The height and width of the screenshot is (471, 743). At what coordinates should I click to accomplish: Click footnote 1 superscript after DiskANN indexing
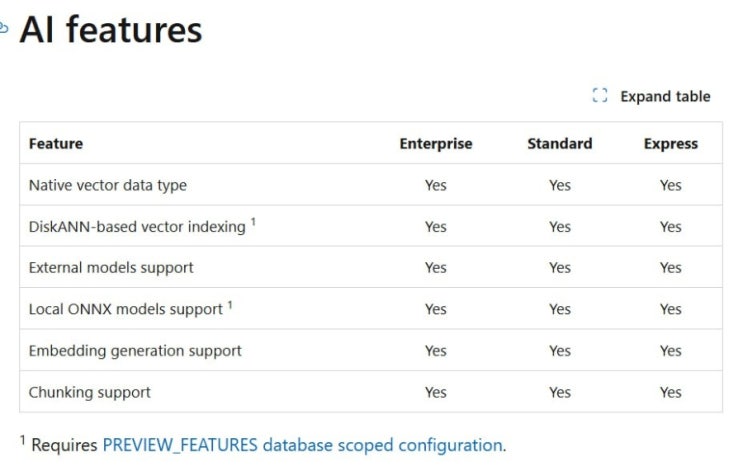[x=254, y=222]
